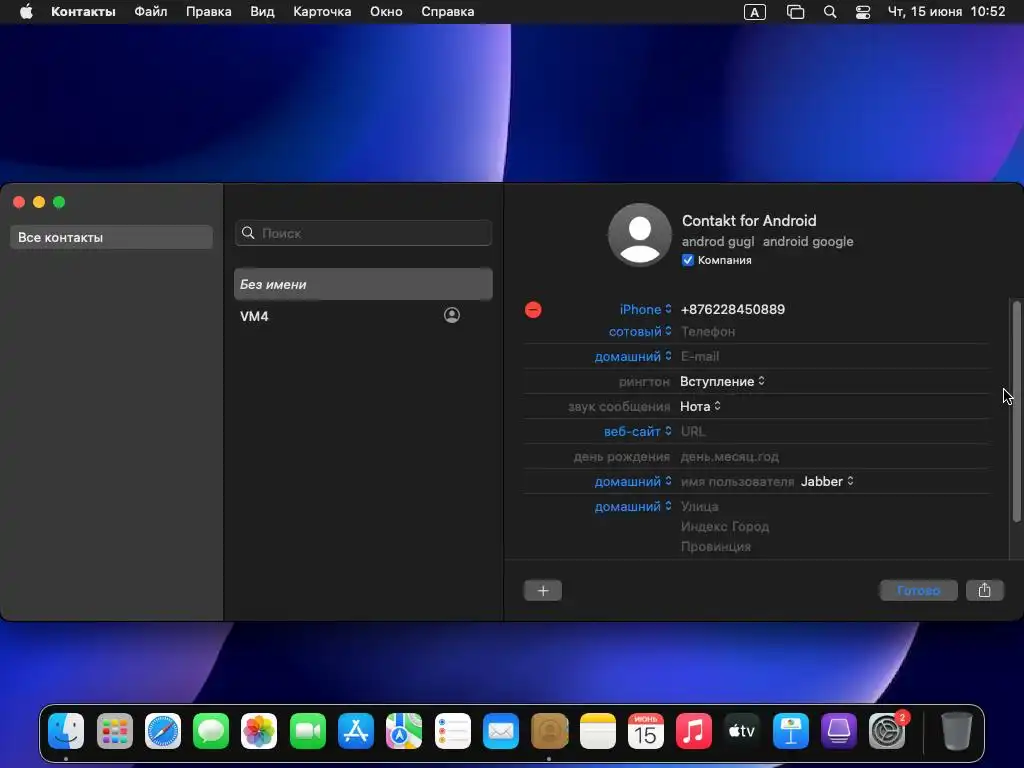Open the Нота message sound dropdown
Image resolution: width=1024 pixels, height=768 pixels.
click(700, 406)
